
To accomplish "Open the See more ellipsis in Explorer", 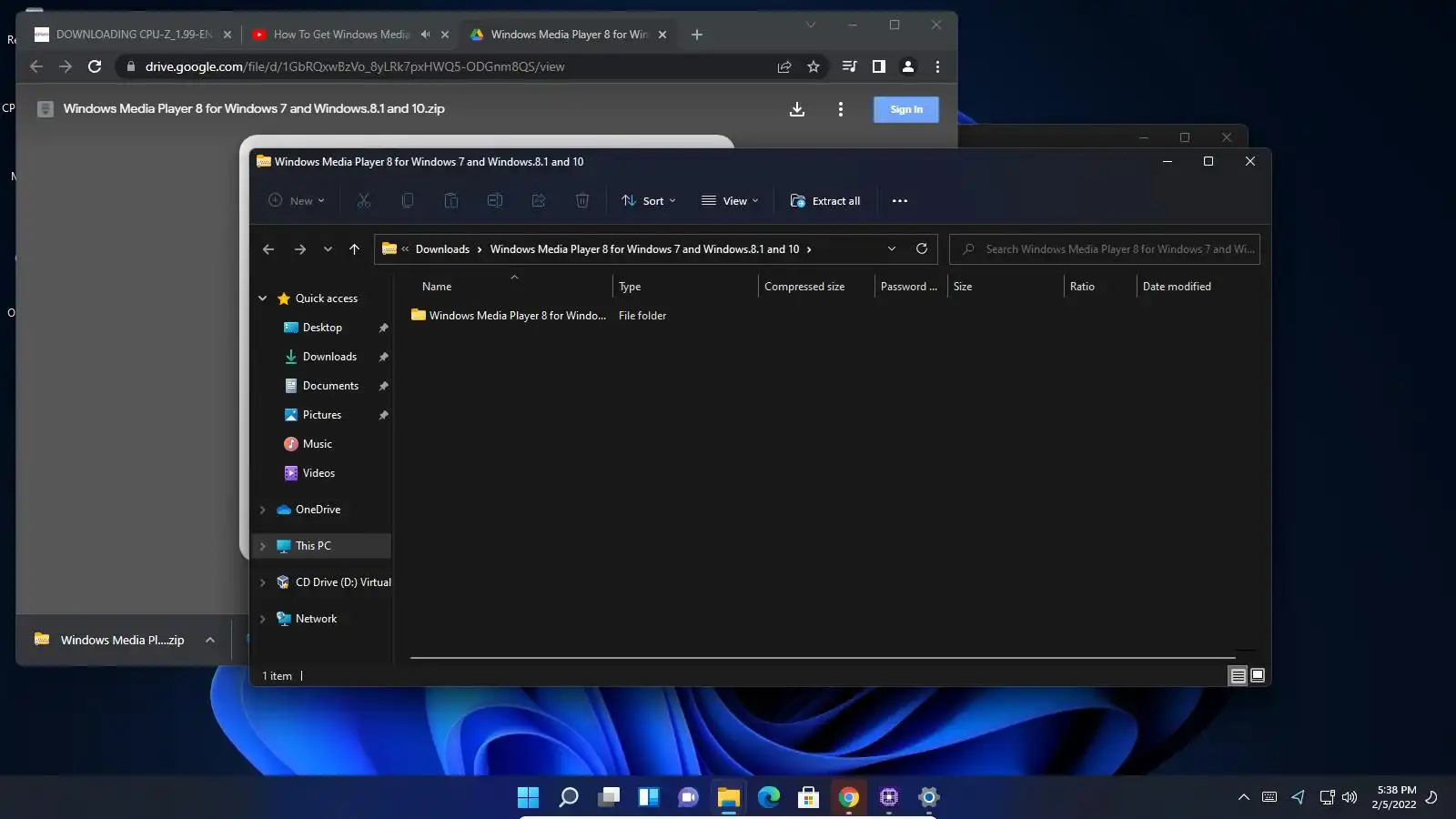I will 900,201.
